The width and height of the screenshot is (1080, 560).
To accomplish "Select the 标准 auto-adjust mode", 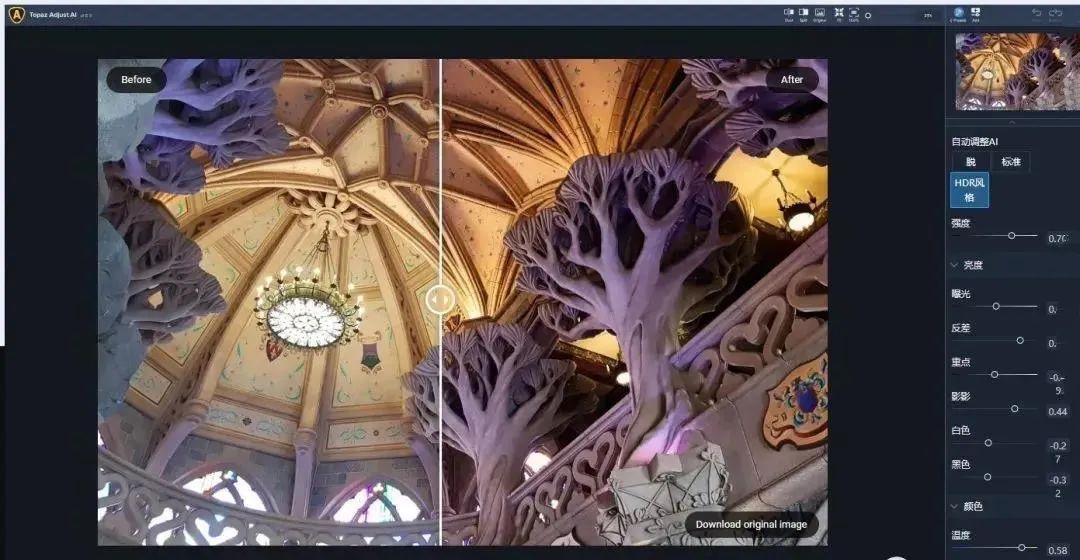I will (1010, 162).
